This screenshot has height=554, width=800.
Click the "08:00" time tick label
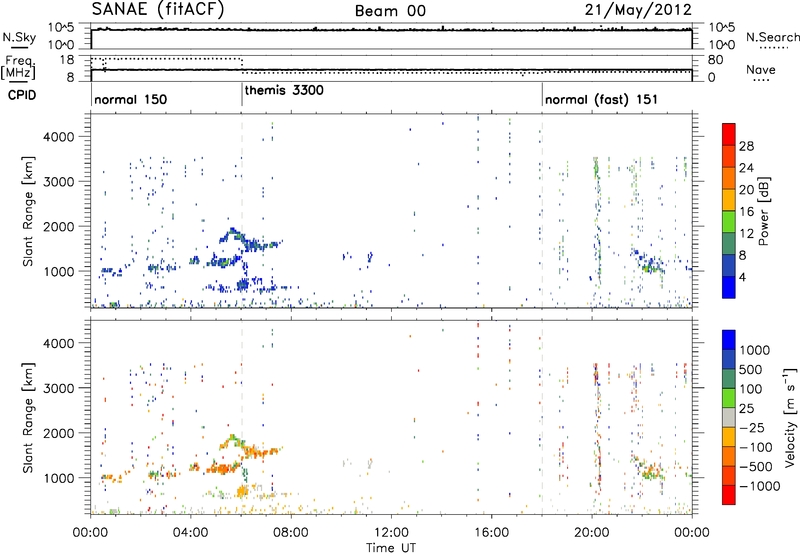291,533
